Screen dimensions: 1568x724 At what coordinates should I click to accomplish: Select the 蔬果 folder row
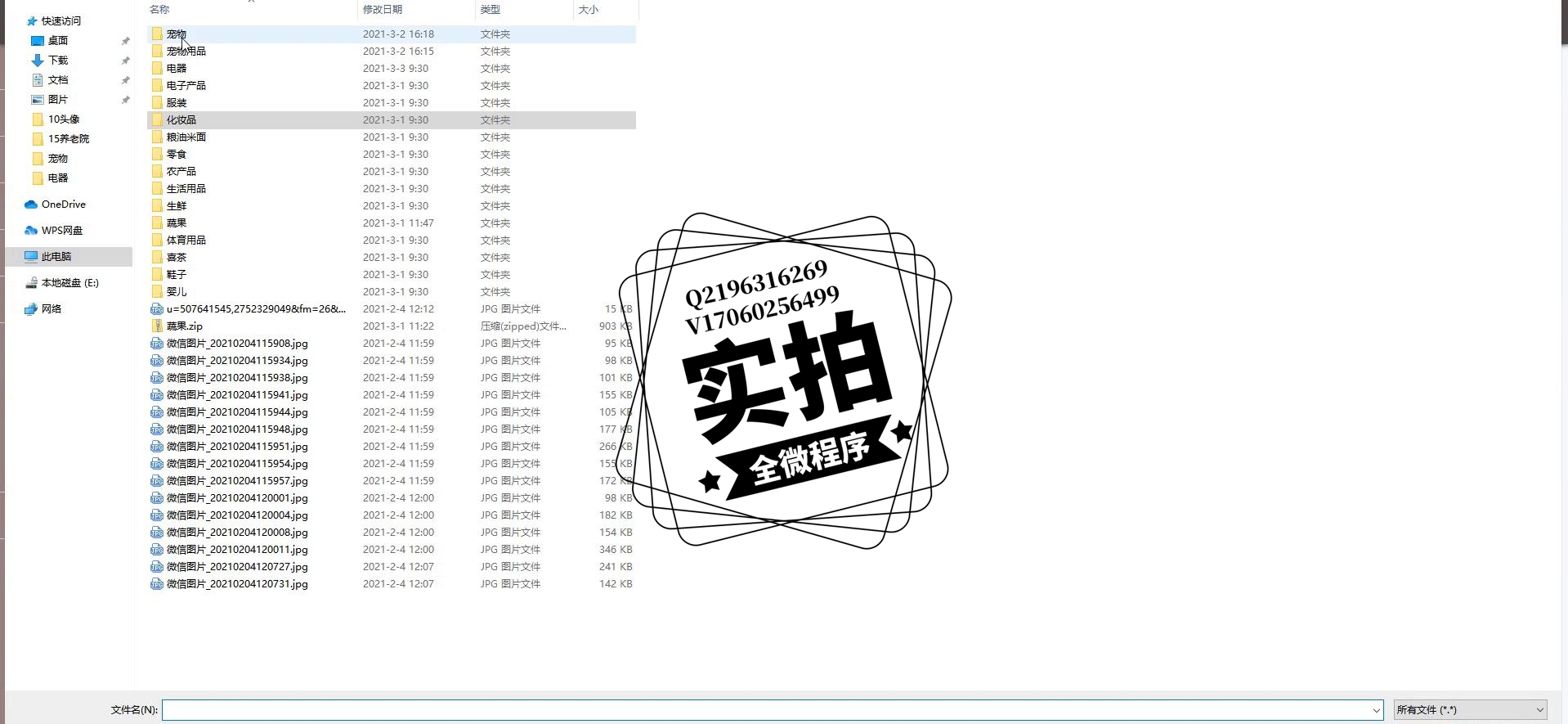click(392, 223)
